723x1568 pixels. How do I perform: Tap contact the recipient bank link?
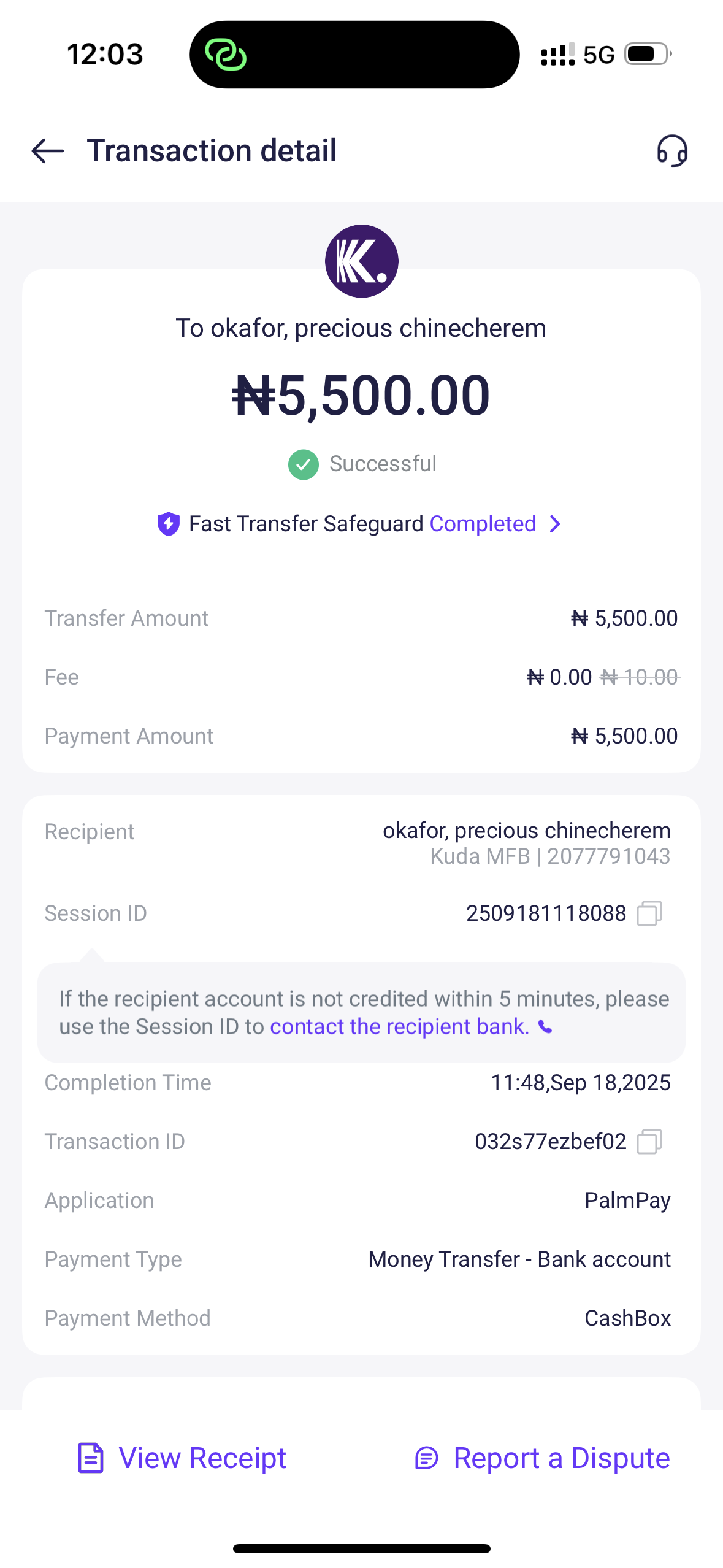[x=399, y=1027]
